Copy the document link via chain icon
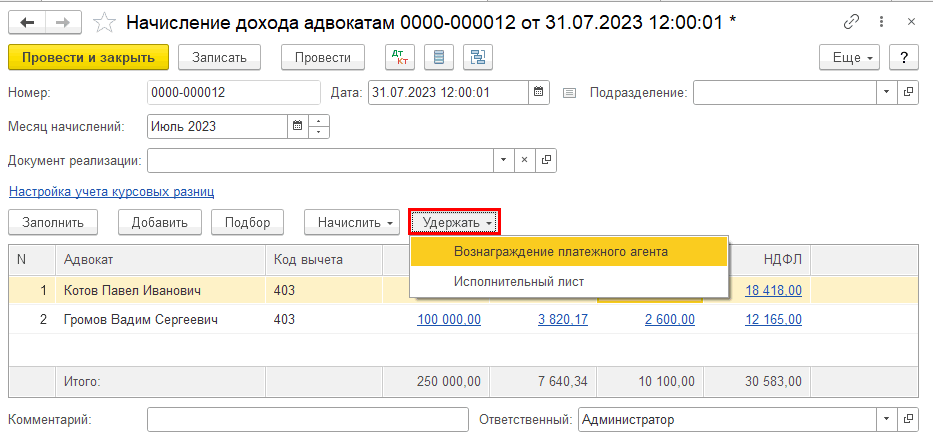 pos(852,21)
